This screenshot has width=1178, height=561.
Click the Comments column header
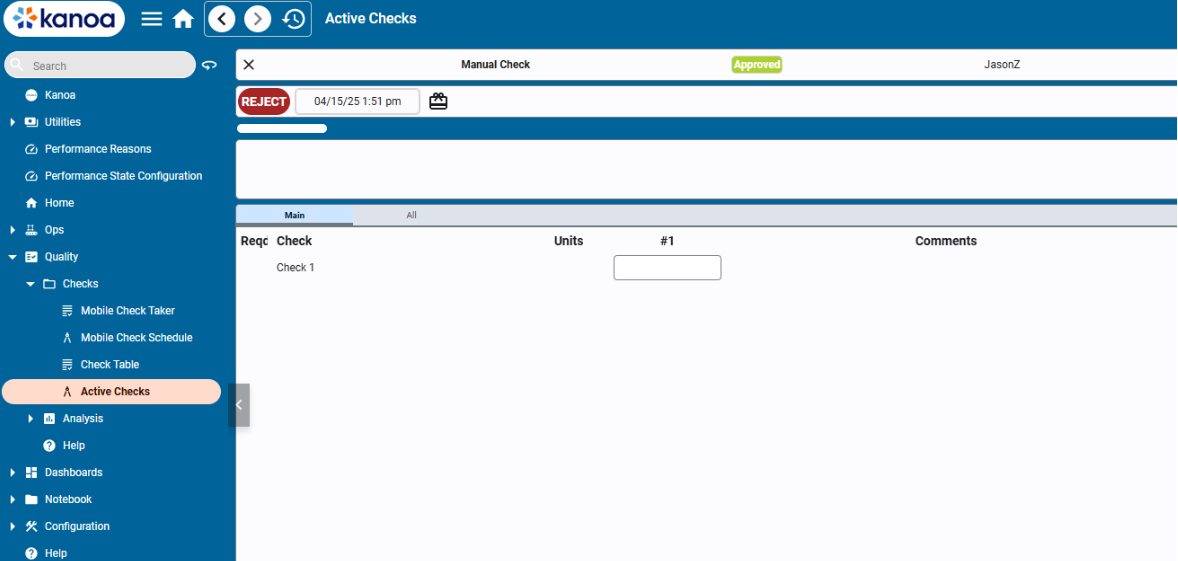946,241
